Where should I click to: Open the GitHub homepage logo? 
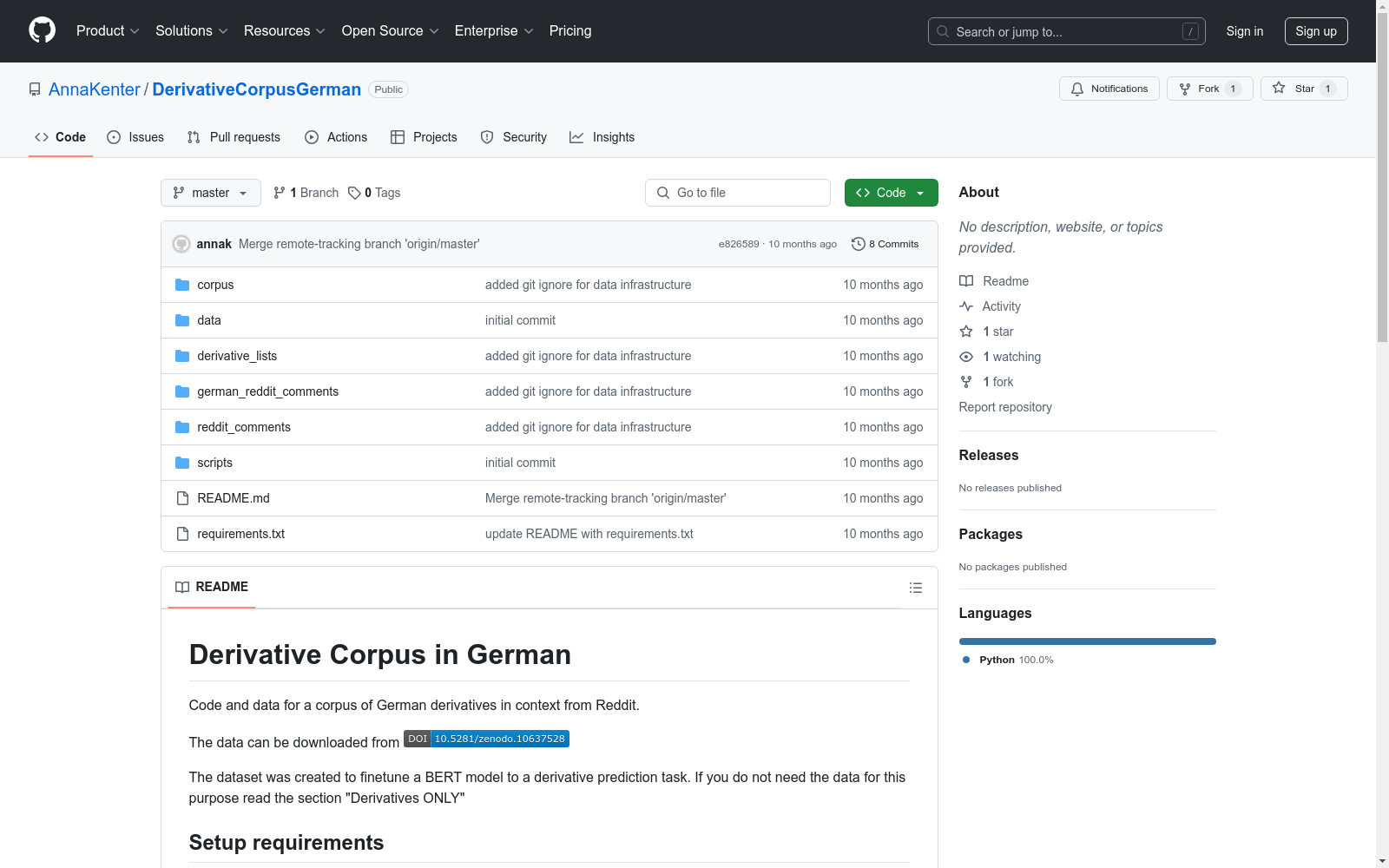coord(42,30)
